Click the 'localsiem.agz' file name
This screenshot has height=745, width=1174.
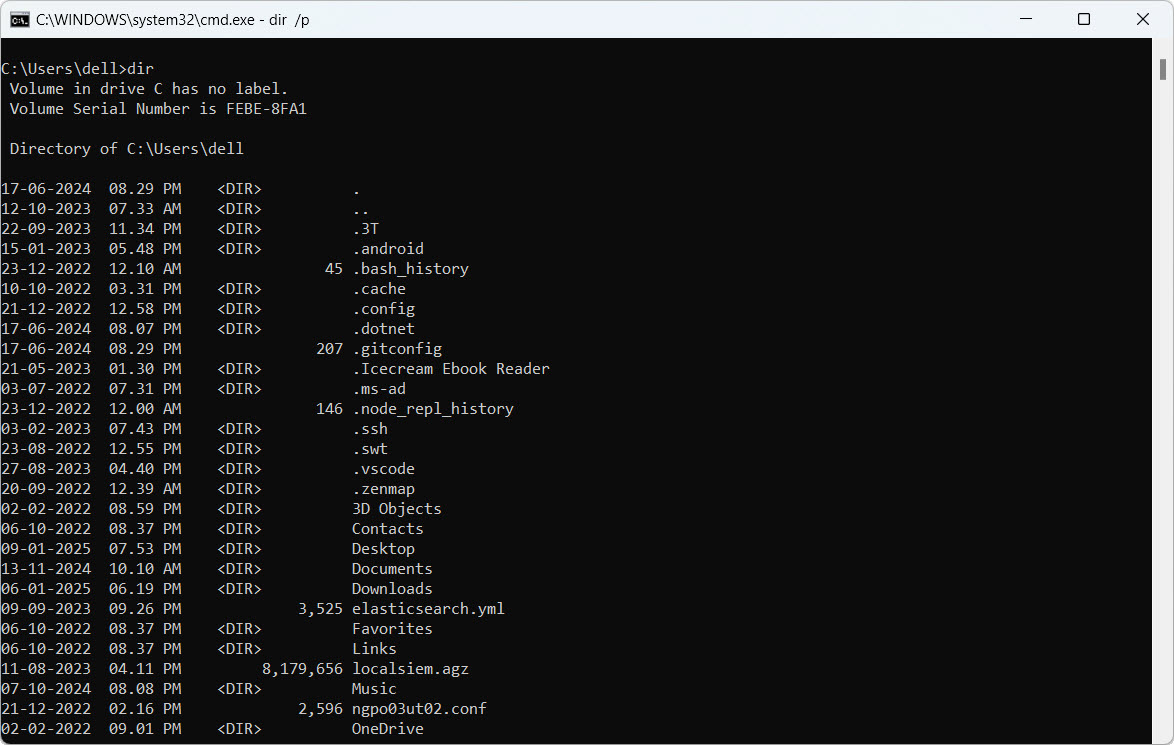410,669
